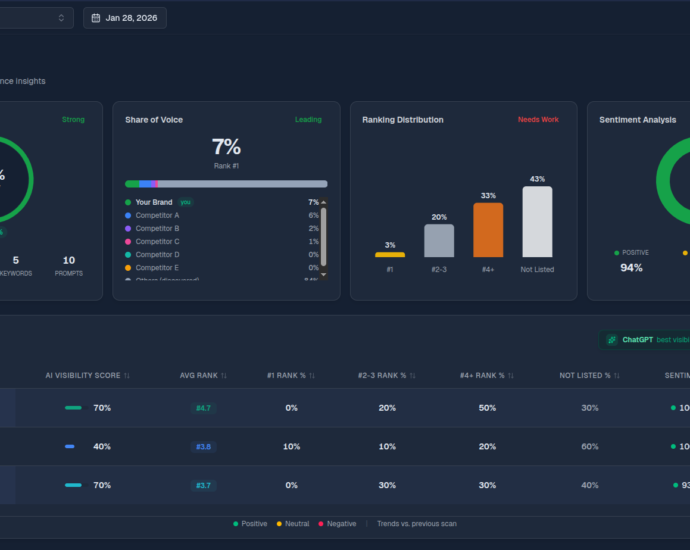The image size is (690, 550).
Task: Click sort icon for #2-3 Rank %
Action: [412, 376]
